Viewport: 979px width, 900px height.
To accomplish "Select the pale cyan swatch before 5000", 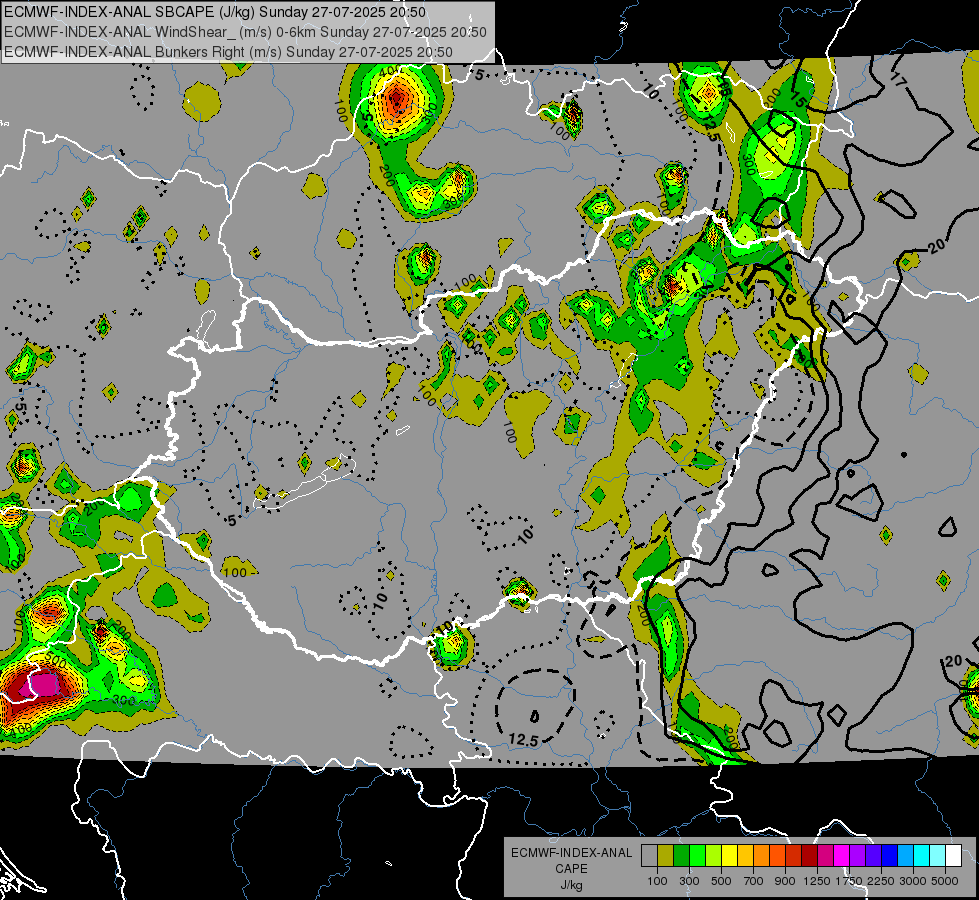I will [x=938, y=856].
